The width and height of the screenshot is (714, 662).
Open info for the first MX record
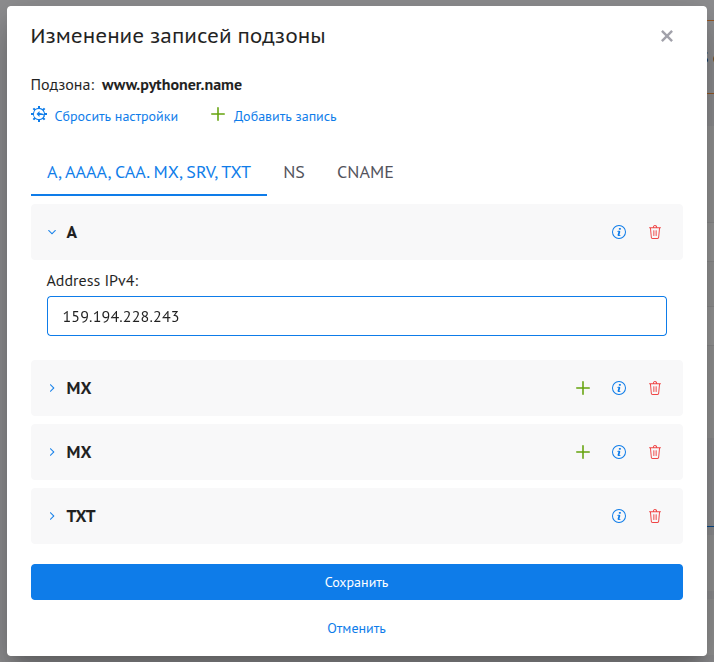[618, 388]
